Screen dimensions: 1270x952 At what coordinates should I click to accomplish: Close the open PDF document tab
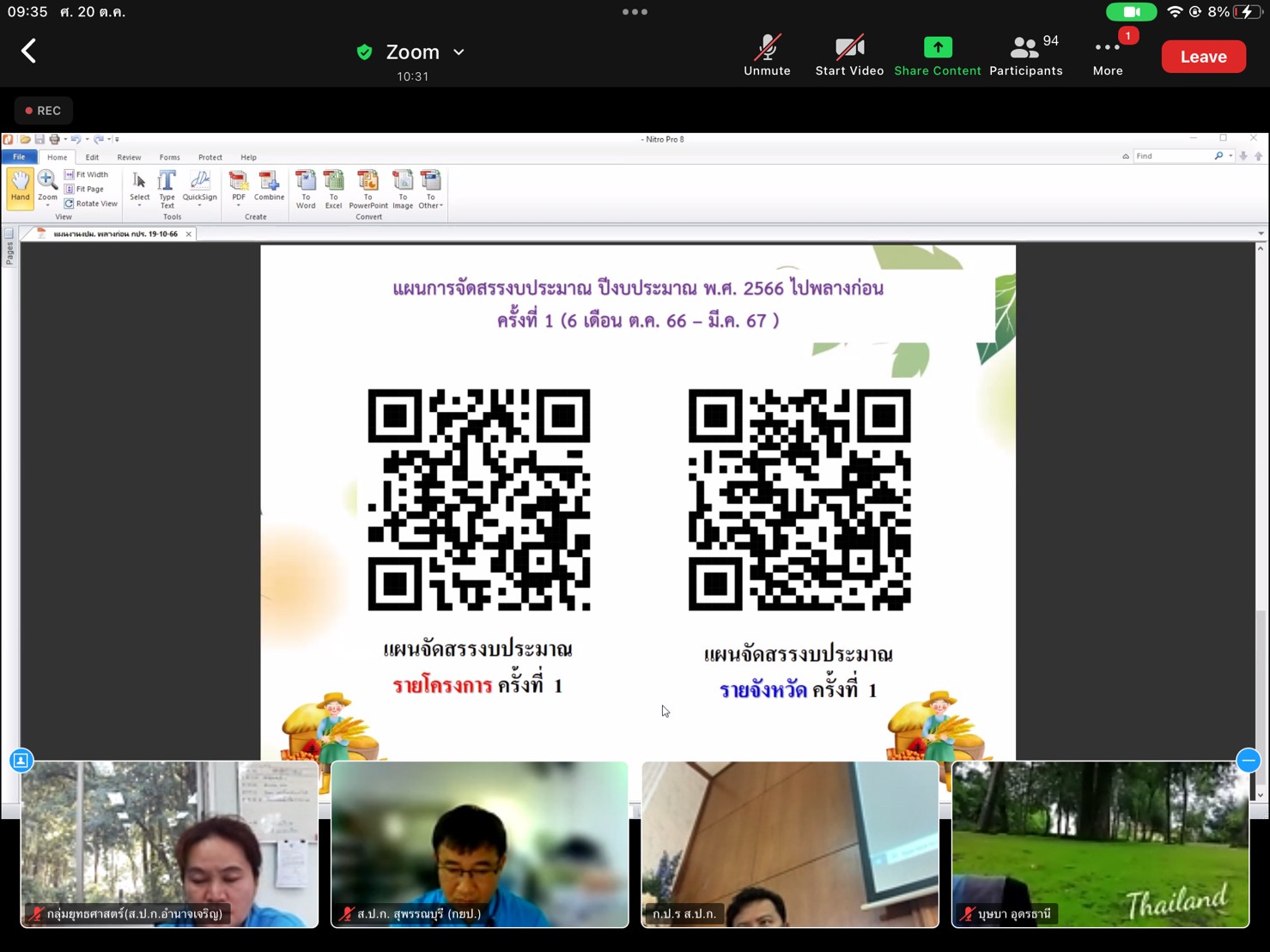pyautogui.click(x=189, y=233)
